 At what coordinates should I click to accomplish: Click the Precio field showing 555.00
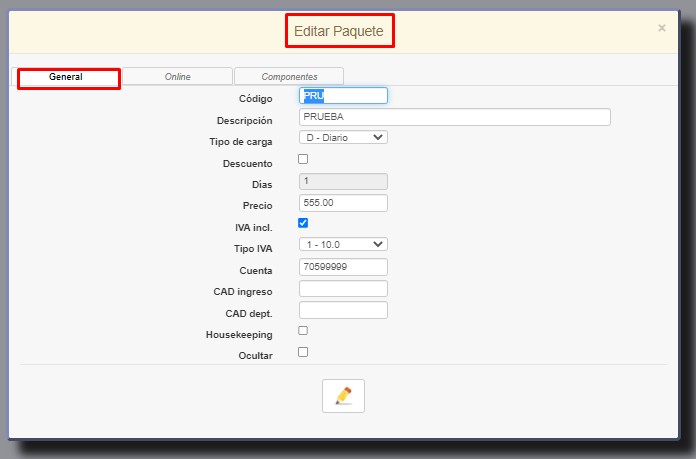point(343,203)
